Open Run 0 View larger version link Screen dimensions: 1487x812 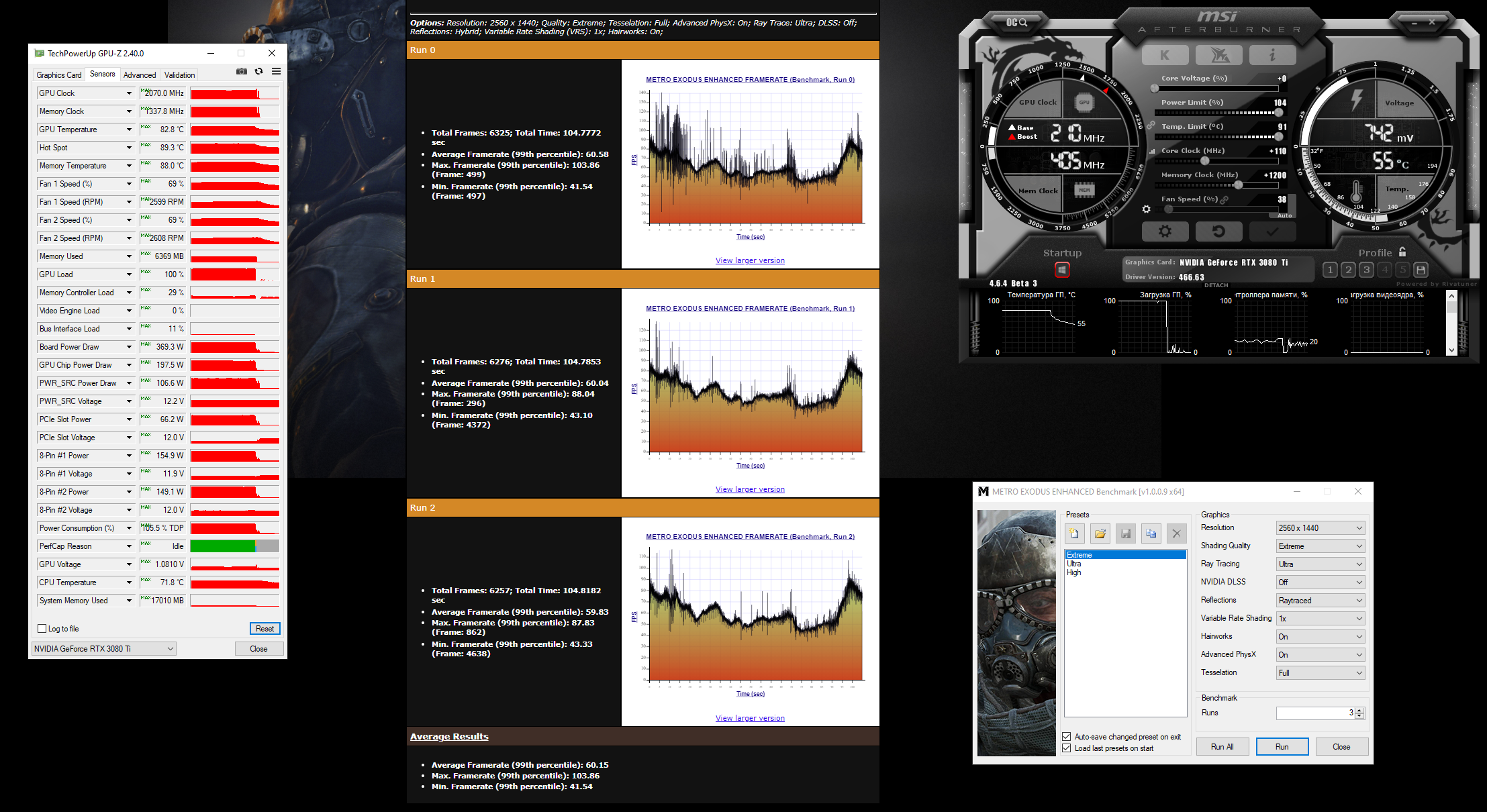tap(750, 260)
